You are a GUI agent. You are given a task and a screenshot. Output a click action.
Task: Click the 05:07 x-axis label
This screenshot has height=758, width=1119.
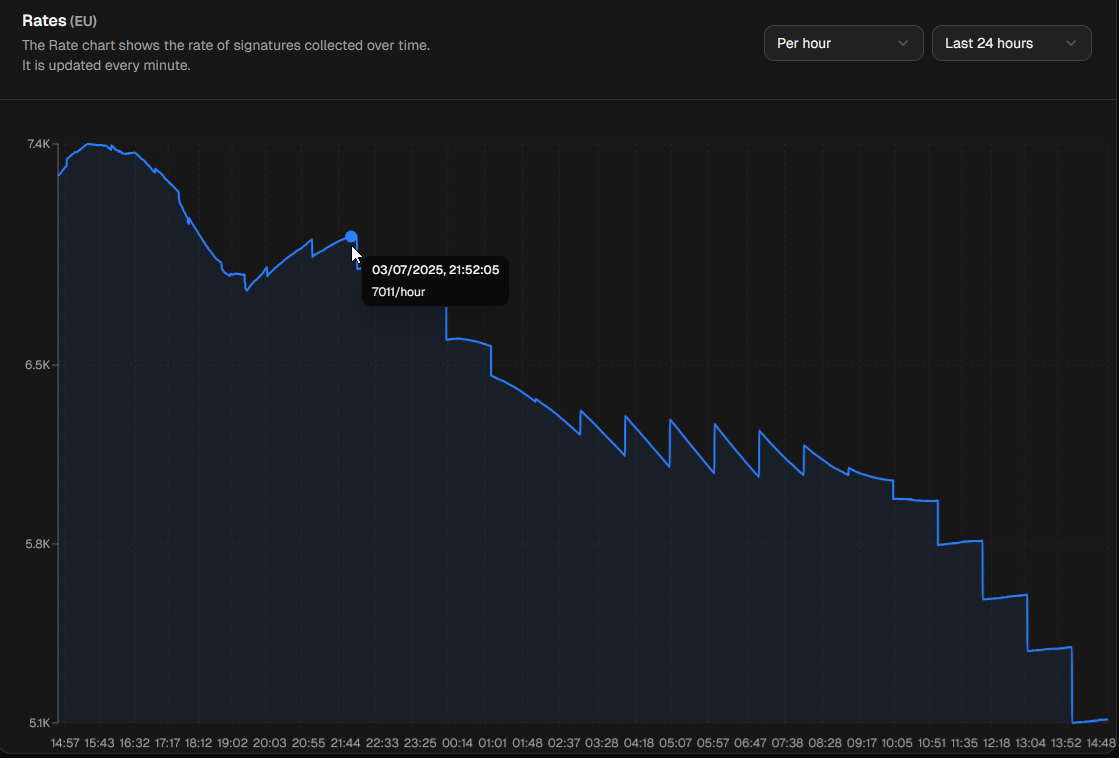[675, 743]
